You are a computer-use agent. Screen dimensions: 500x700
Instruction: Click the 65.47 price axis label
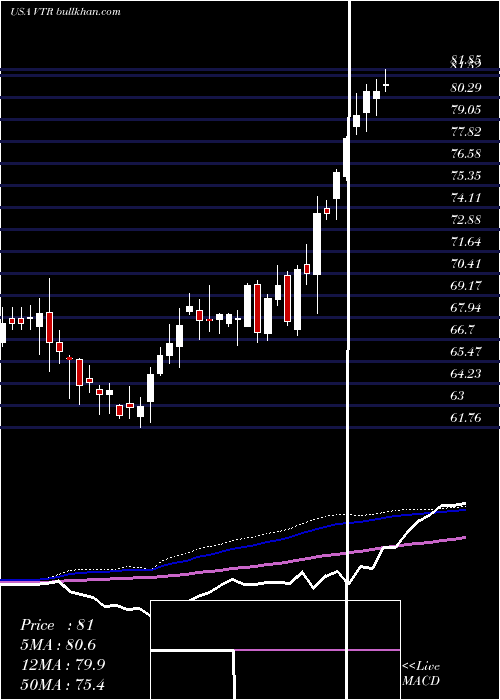pos(466,352)
